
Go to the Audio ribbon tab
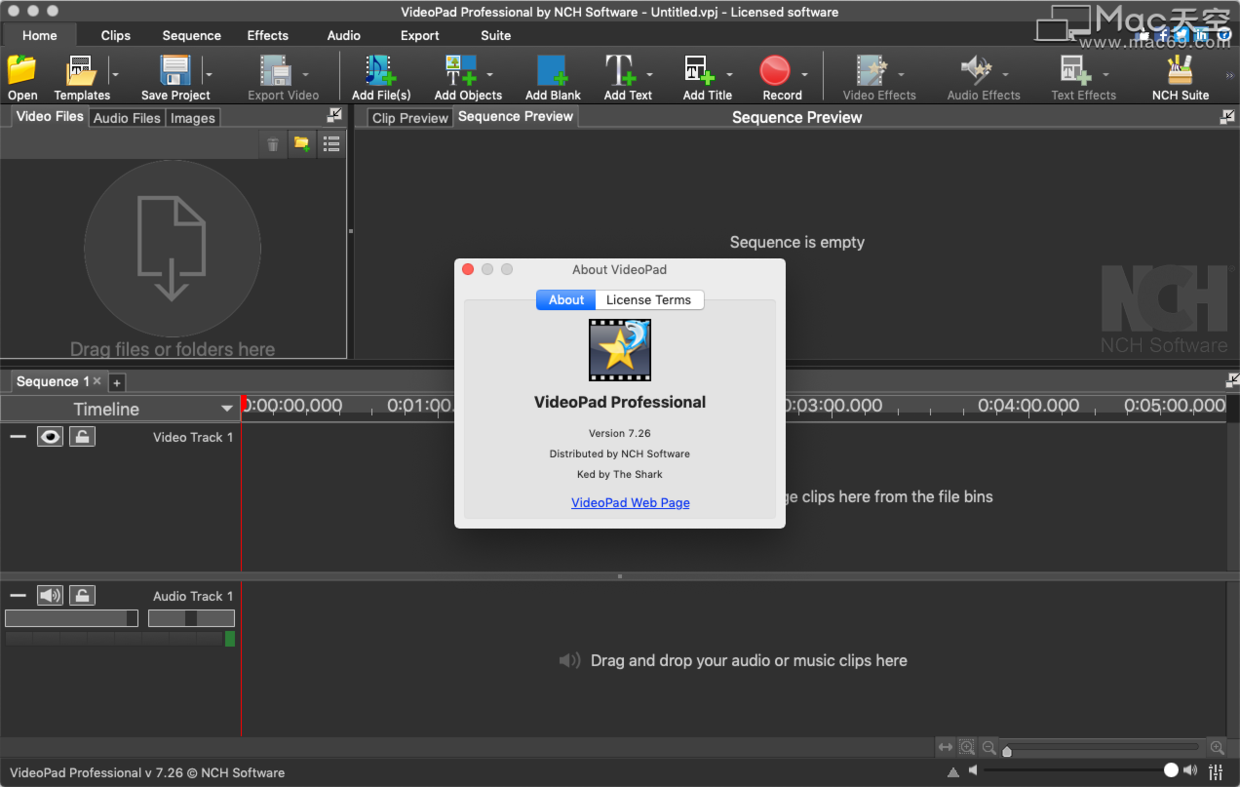pyautogui.click(x=344, y=35)
